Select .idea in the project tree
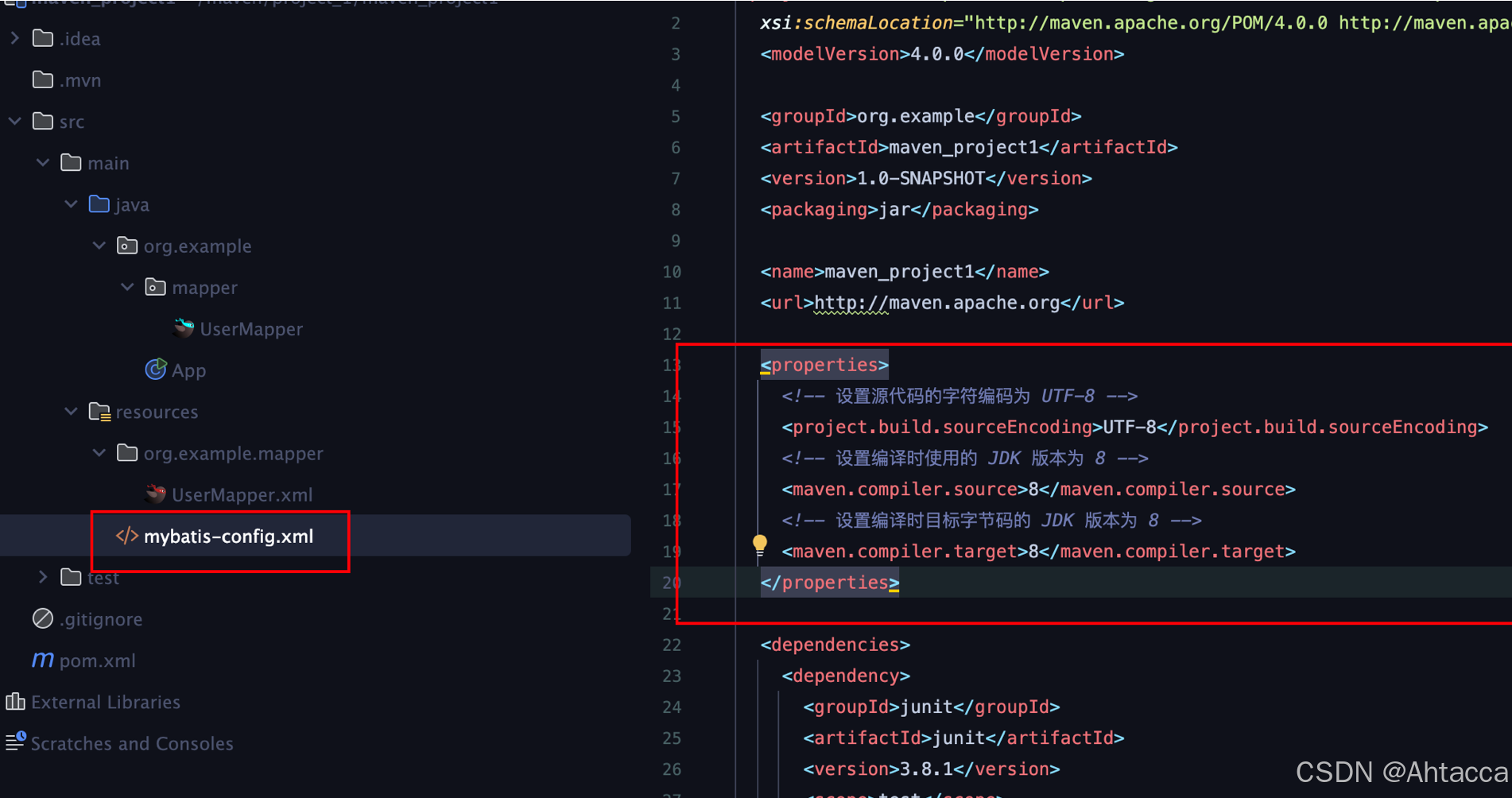The image size is (1512, 798). [x=79, y=39]
